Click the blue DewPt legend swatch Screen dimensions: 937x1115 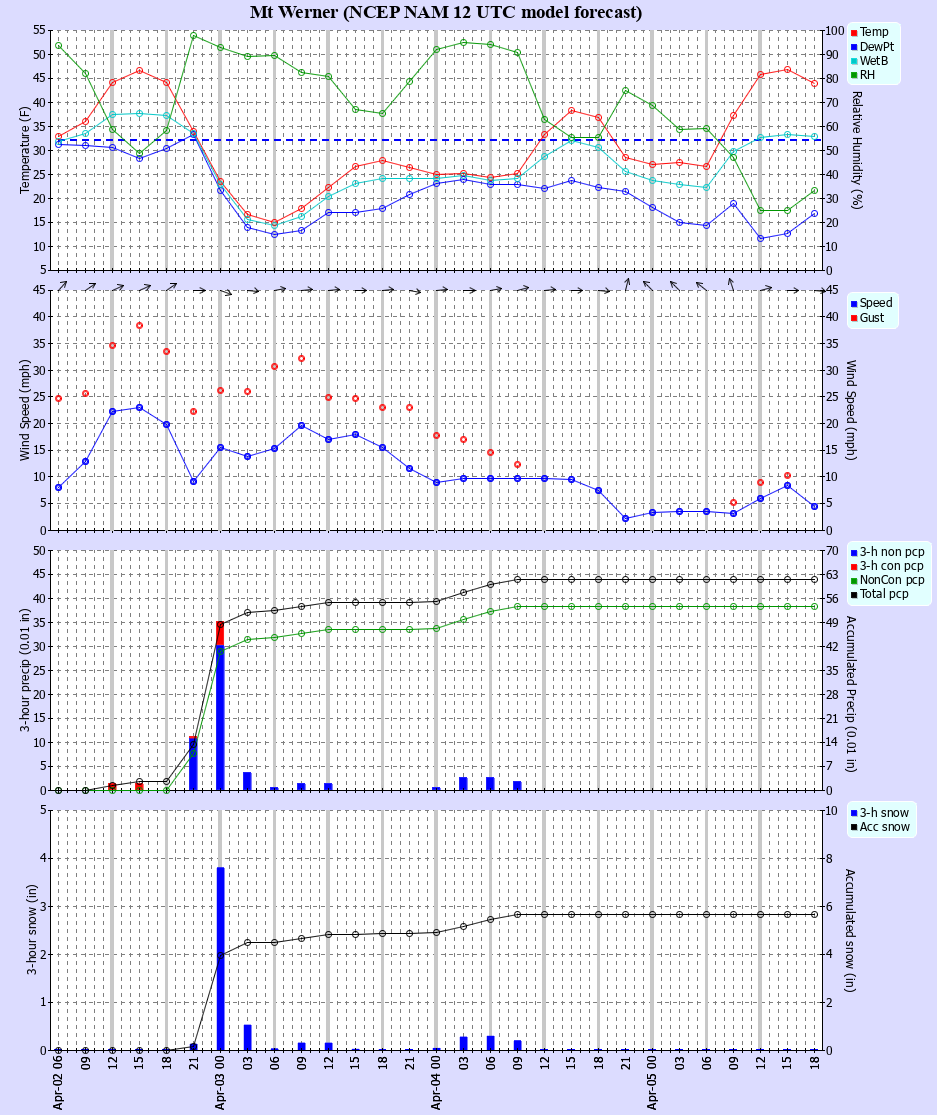click(x=855, y=47)
